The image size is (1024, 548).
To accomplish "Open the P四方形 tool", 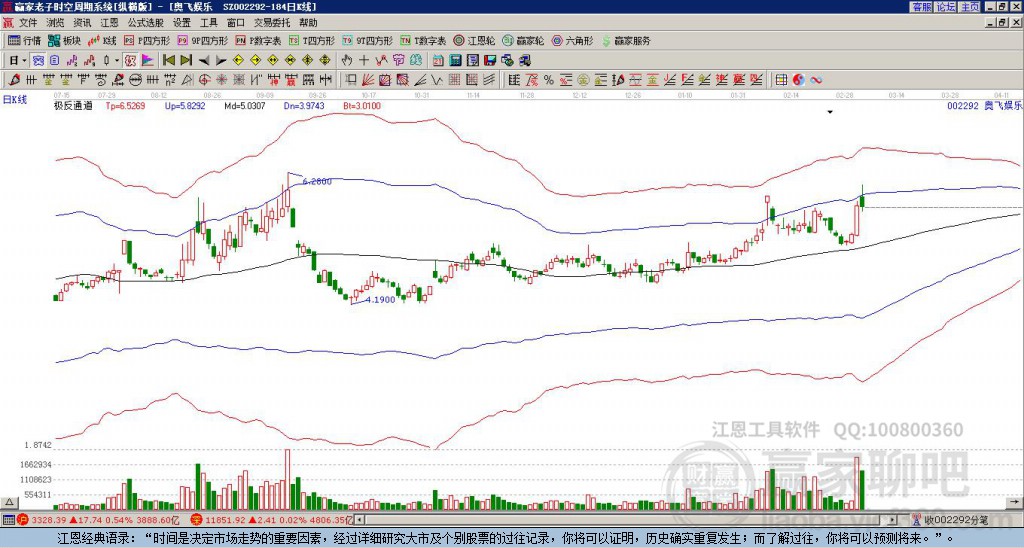I will (x=147, y=40).
